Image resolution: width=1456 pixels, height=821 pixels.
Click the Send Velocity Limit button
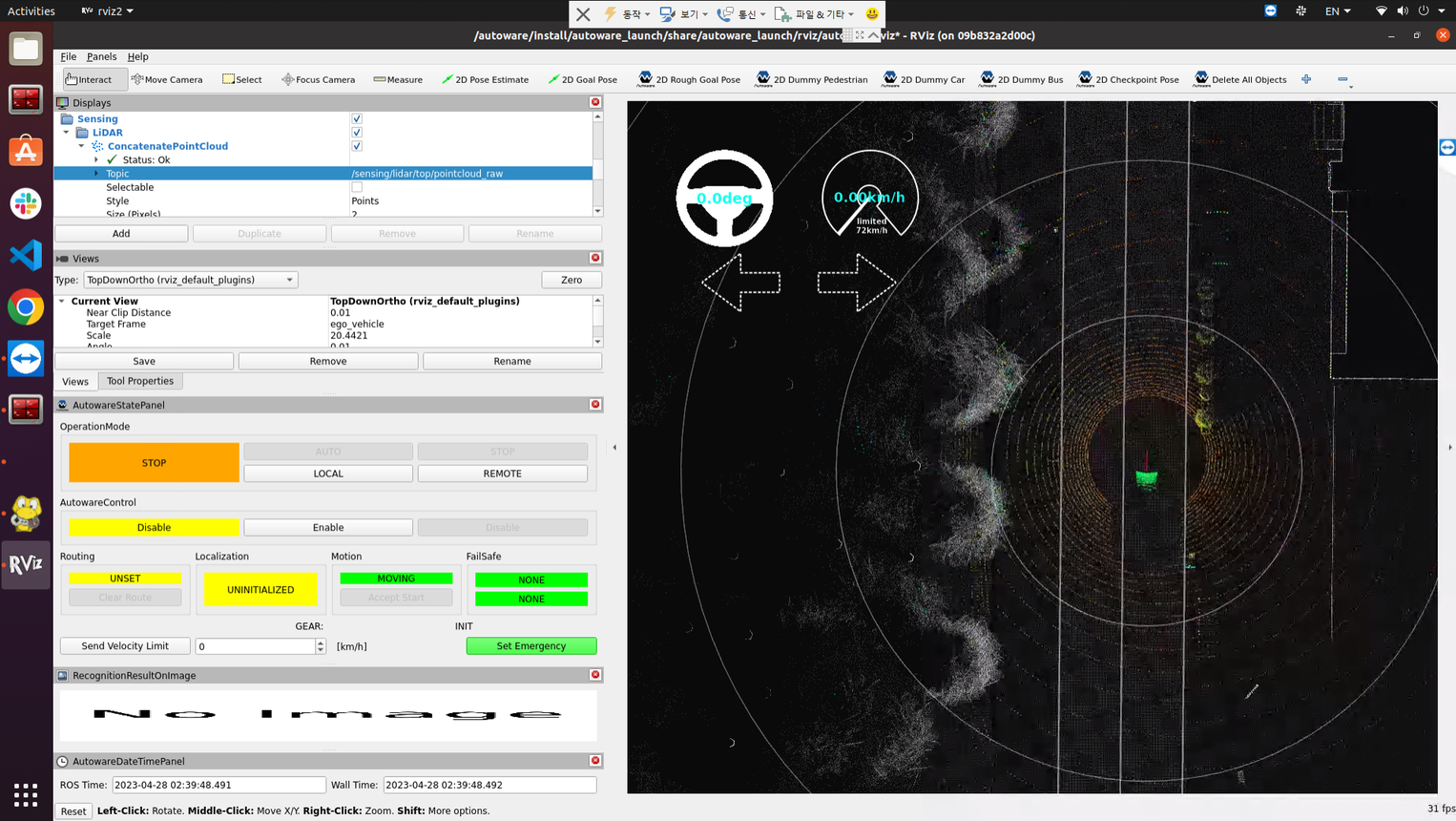click(x=125, y=646)
